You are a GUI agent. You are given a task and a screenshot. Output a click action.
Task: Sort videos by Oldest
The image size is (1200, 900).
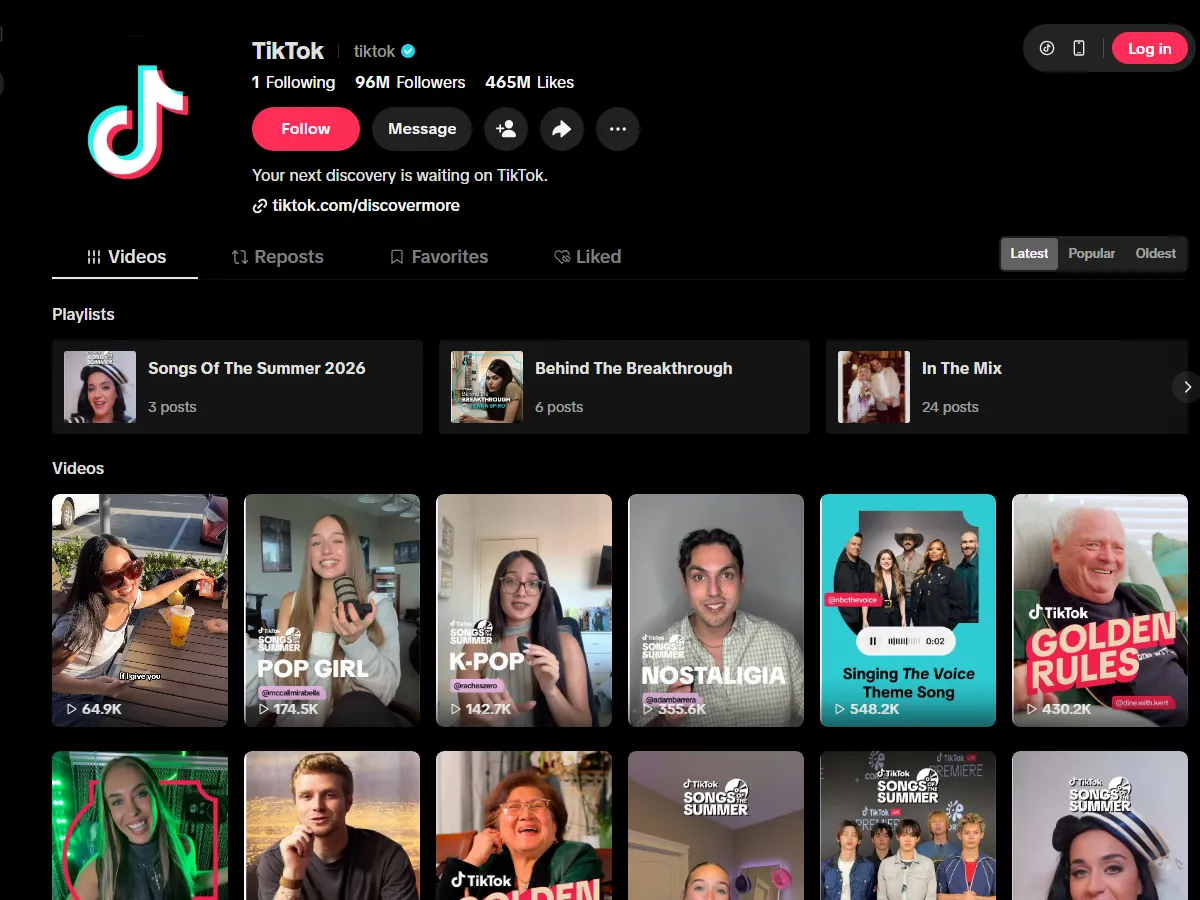tap(1155, 254)
